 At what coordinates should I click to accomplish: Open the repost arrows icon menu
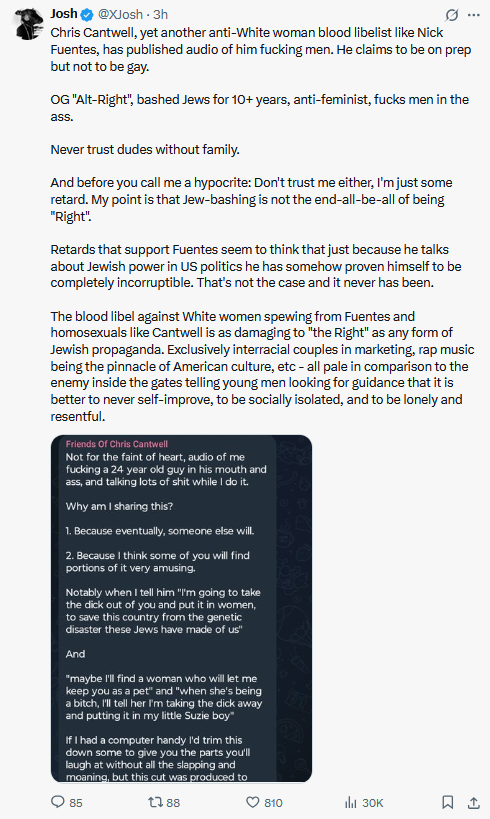[x=156, y=802]
